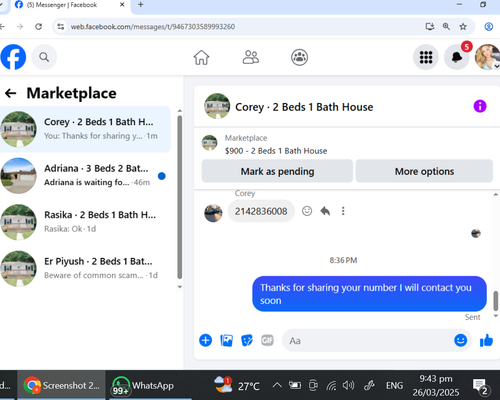Image resolution: width=500 pixels, height=400 pixels.
Task: Open the purple conversation info icon
Action: coord(480,106)
